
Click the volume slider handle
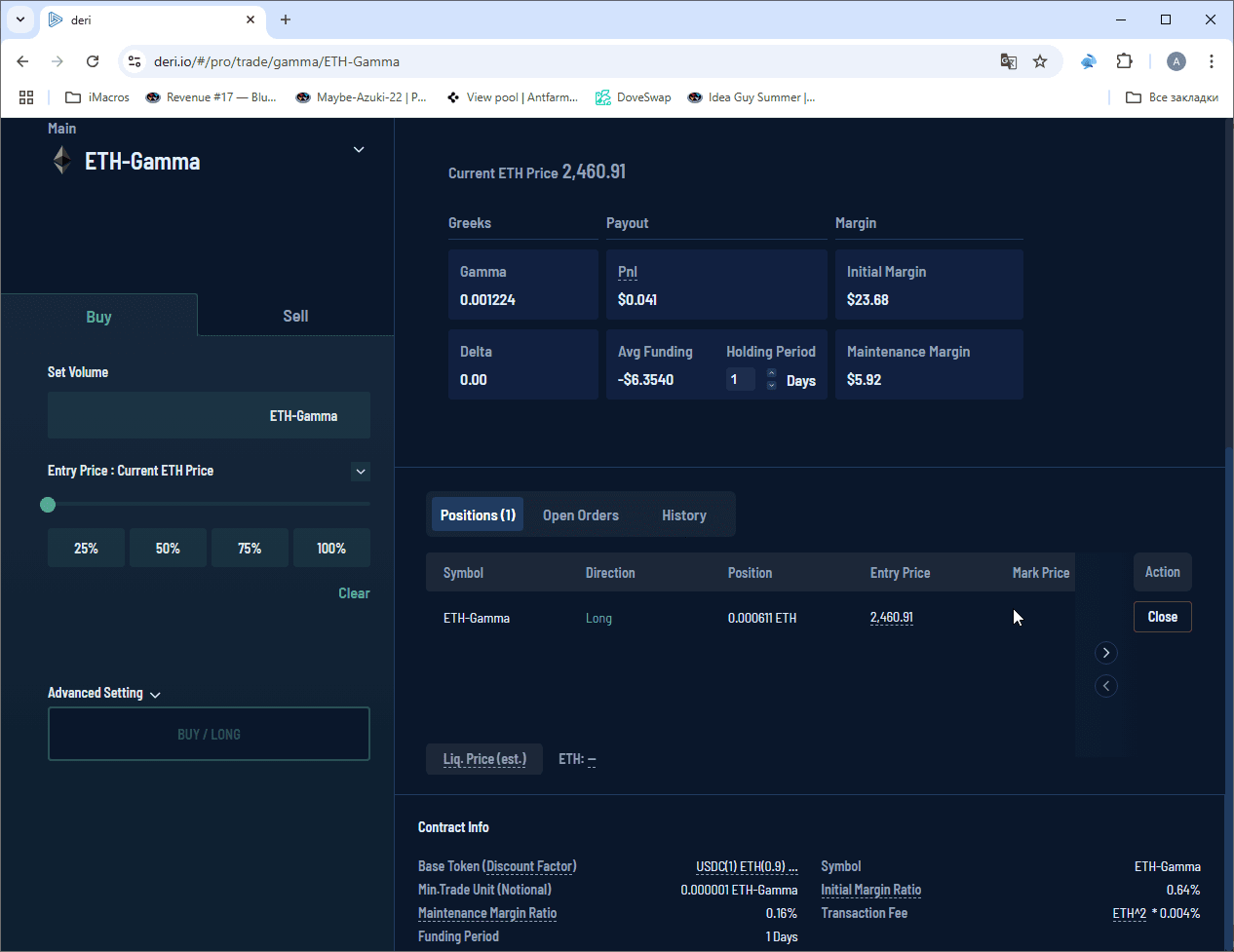(x=48, y=505)
